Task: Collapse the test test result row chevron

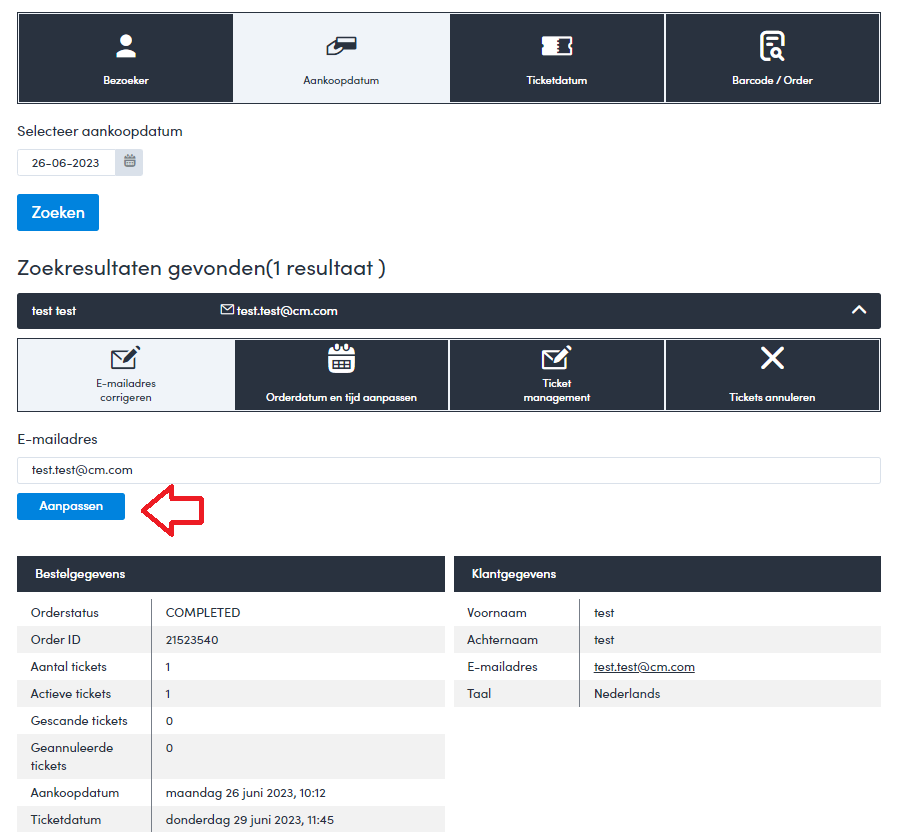Action: [x=858, y=311]
